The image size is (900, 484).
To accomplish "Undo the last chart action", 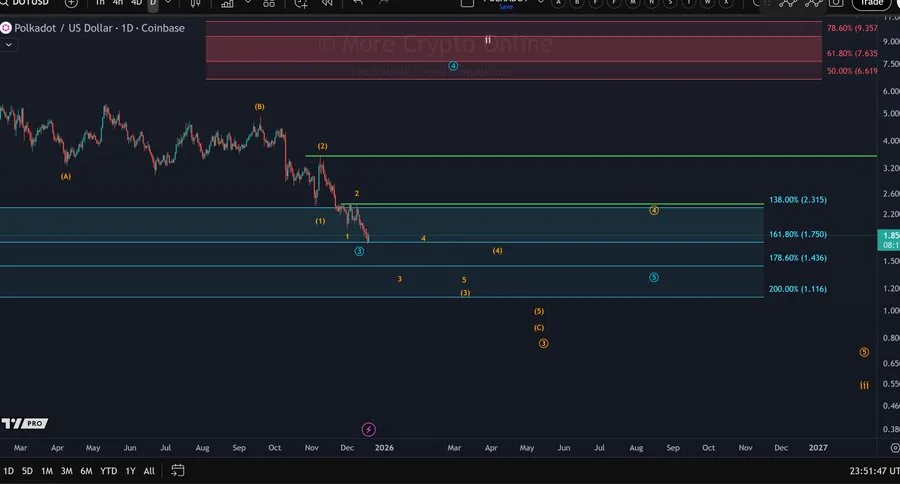I will coord(358,3).
